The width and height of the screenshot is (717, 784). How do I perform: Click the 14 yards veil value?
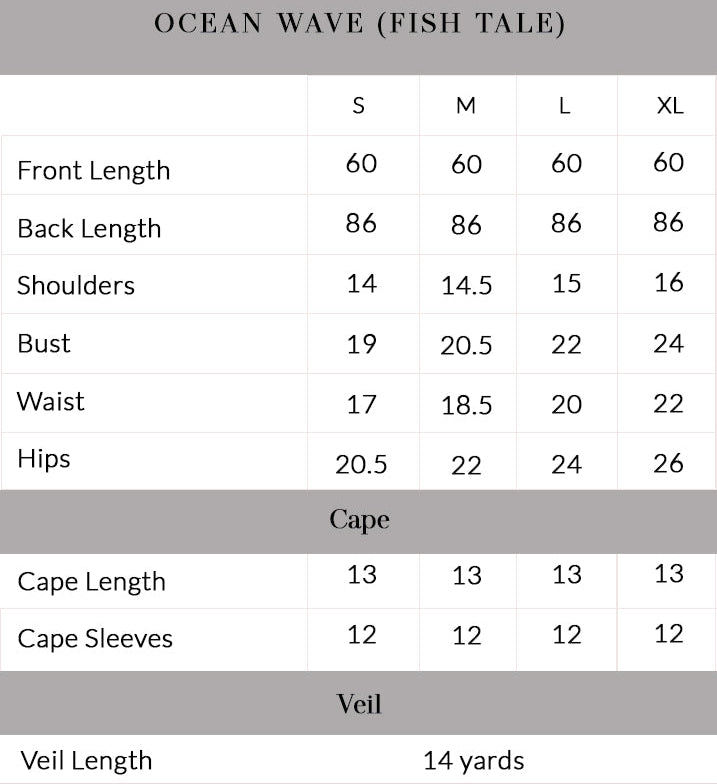click(x=473, y=760)
